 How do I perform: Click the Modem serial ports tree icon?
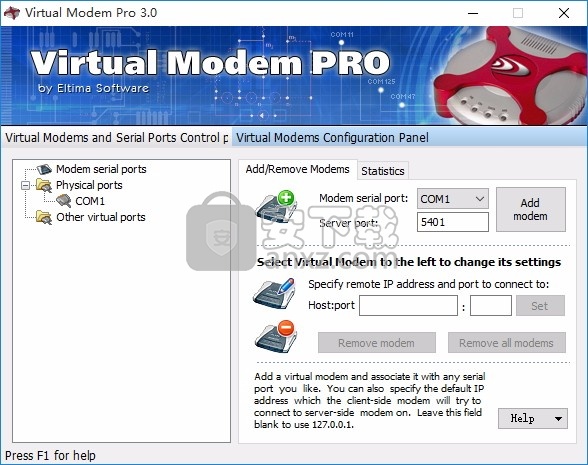pyautogui.click(x=44, y=169)
